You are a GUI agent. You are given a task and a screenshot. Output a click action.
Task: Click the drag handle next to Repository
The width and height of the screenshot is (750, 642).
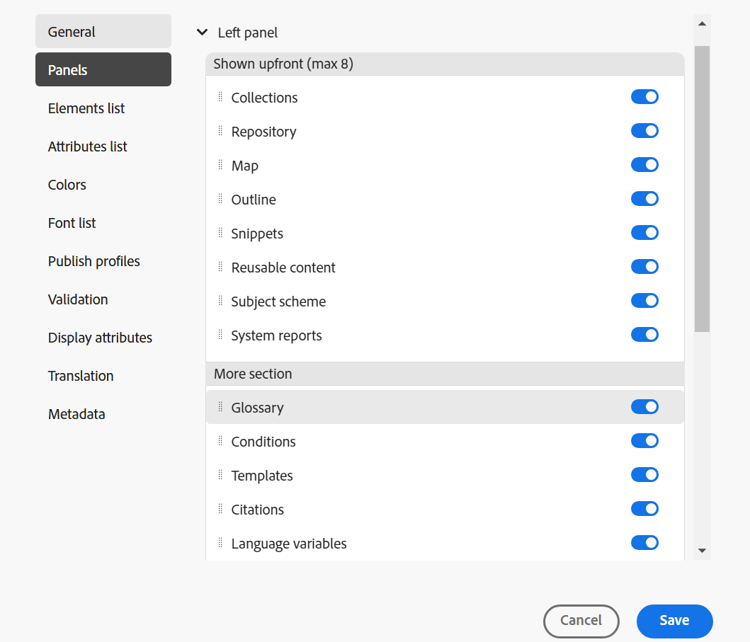click(x=221, y=131)
